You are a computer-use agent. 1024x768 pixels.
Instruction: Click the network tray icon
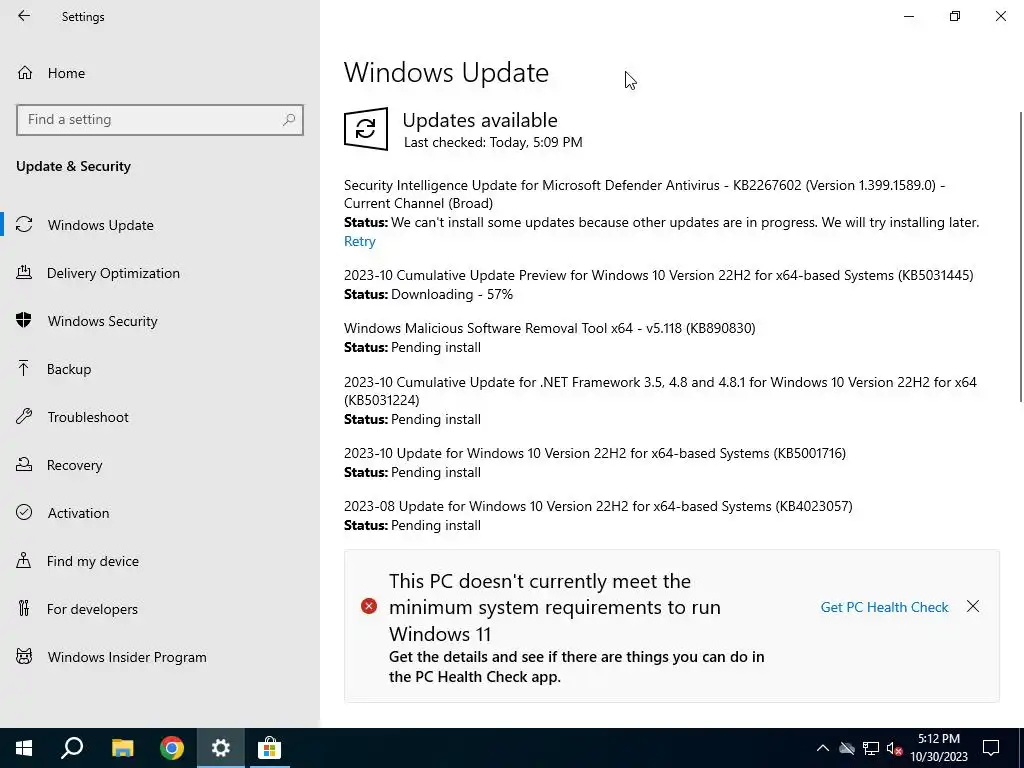871,748
